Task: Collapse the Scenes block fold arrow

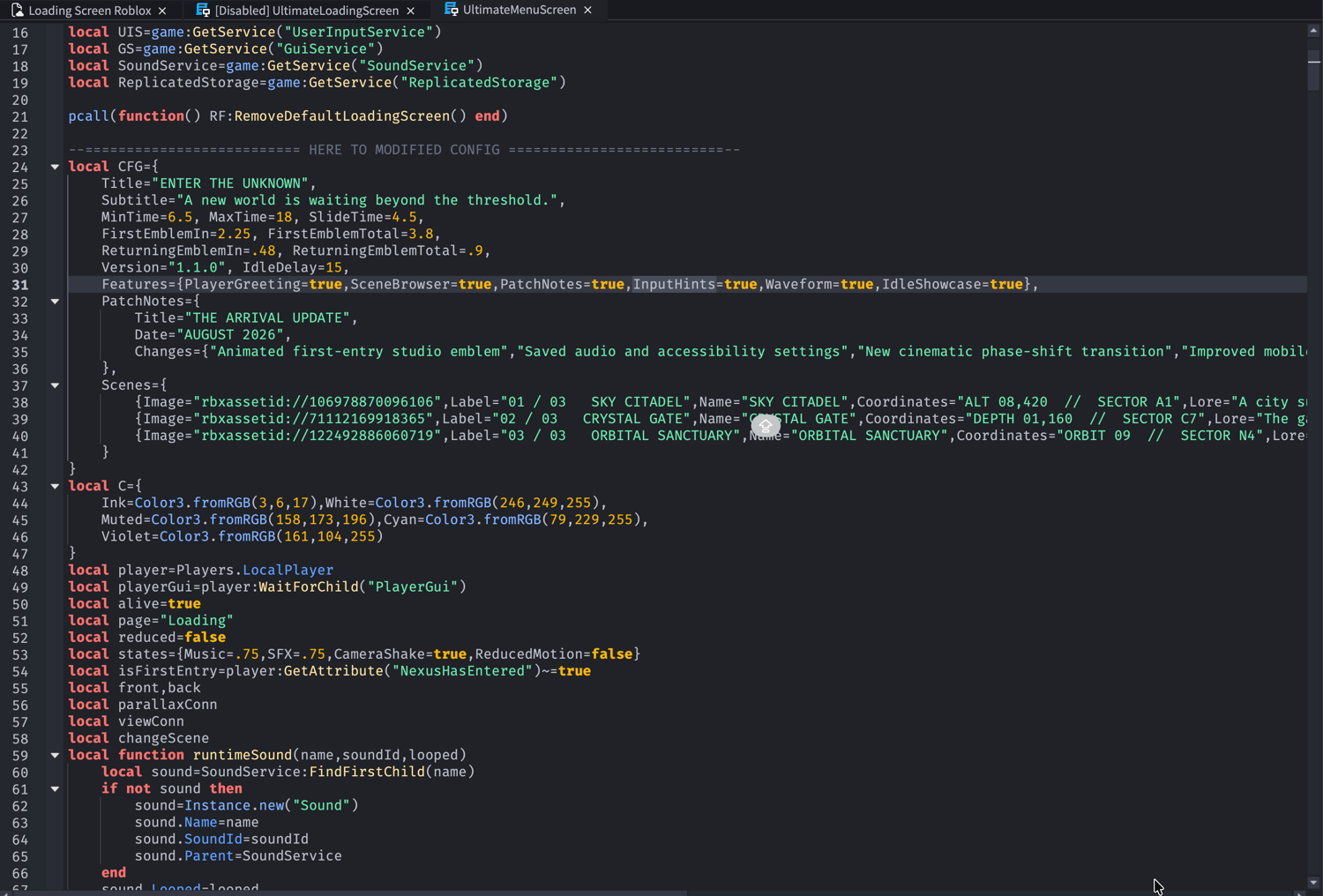Action: point(55,385)
